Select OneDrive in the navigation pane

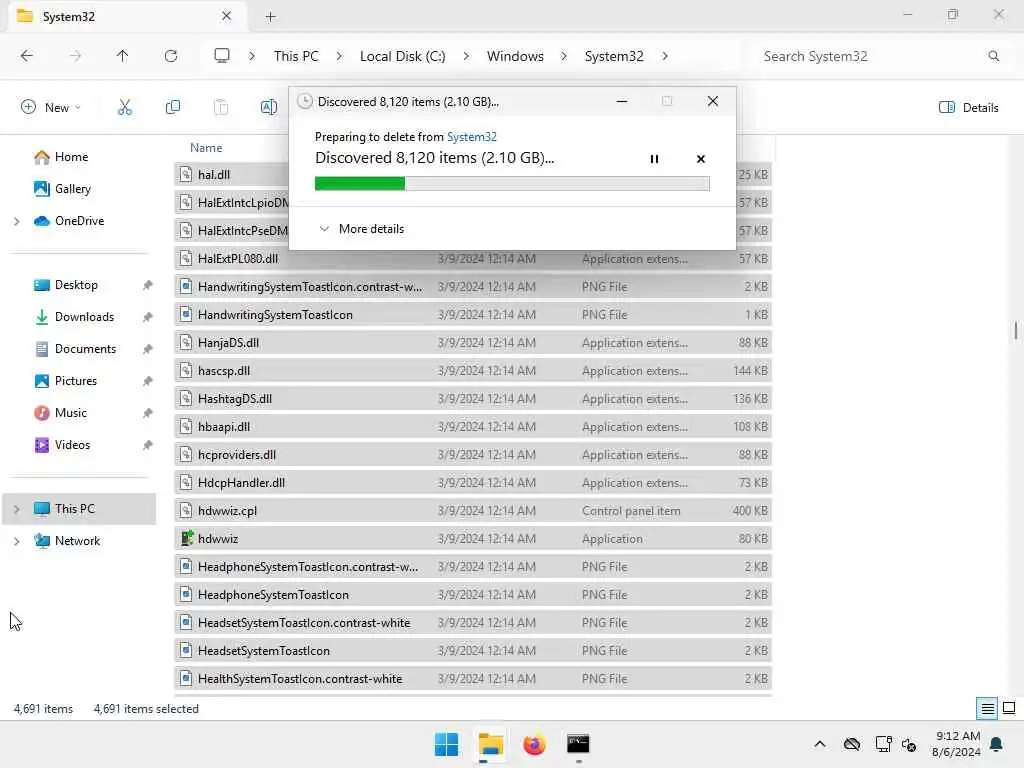(79, 221)
